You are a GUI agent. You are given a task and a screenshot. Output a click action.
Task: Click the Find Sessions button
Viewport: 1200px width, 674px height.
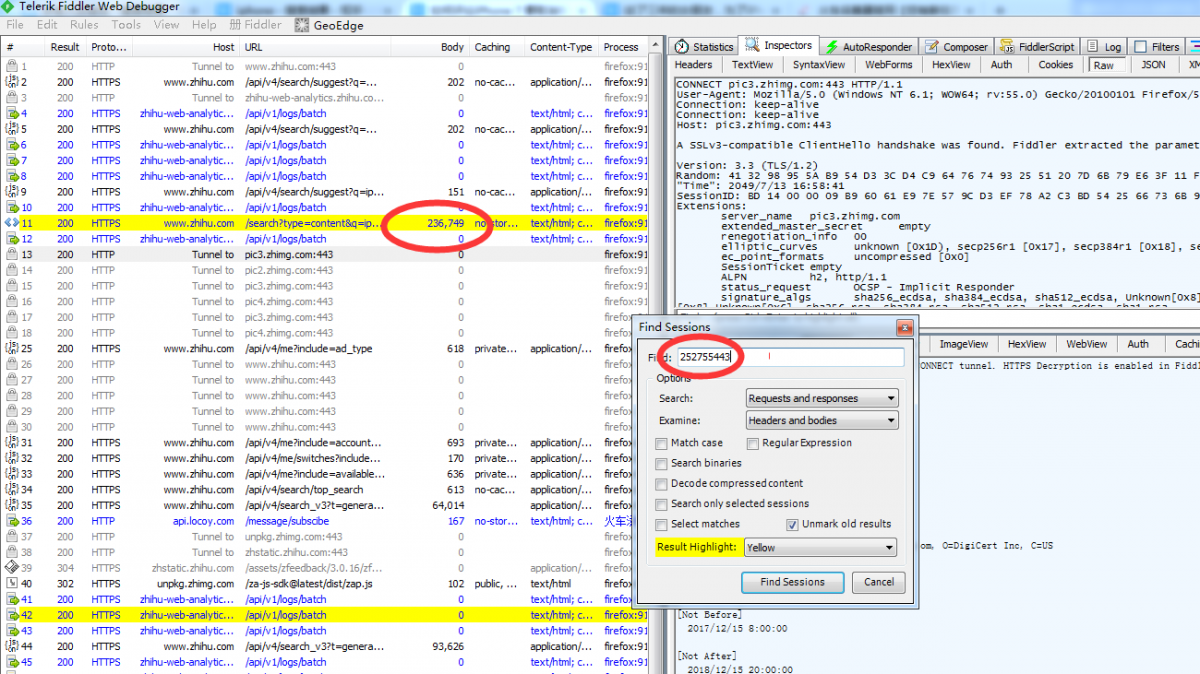click(792, 582)
